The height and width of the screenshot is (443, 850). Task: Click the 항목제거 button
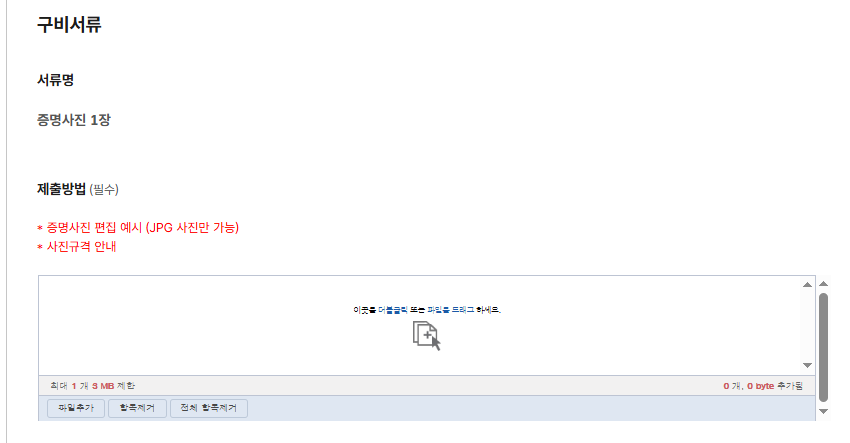137,408
